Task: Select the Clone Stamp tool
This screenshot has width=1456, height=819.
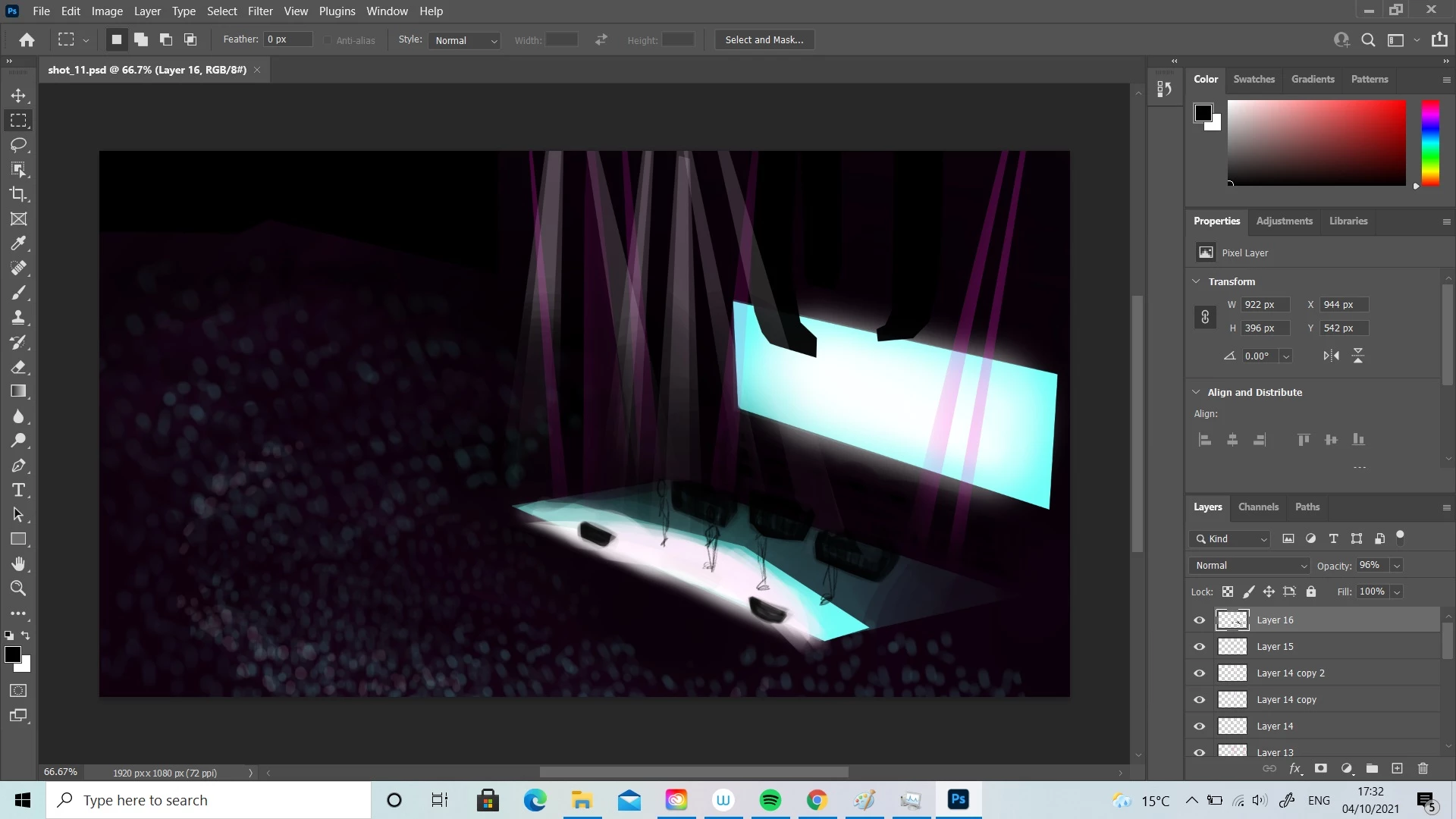Action: (18, 317)
